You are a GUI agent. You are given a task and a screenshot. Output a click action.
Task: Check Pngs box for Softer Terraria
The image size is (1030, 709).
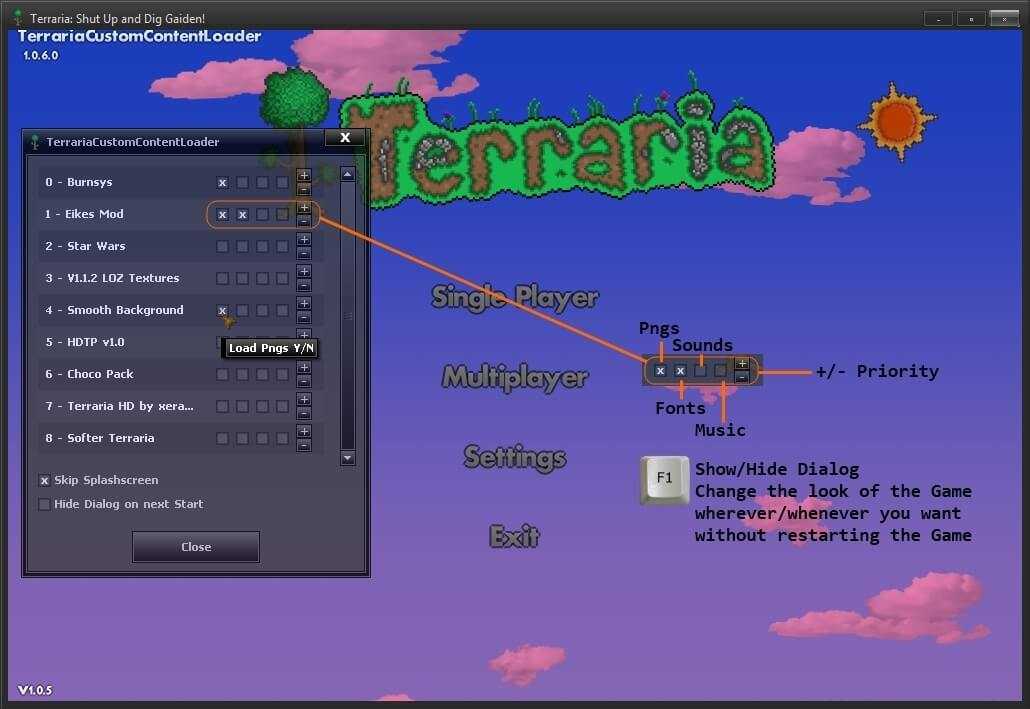[x=223, y=438]
